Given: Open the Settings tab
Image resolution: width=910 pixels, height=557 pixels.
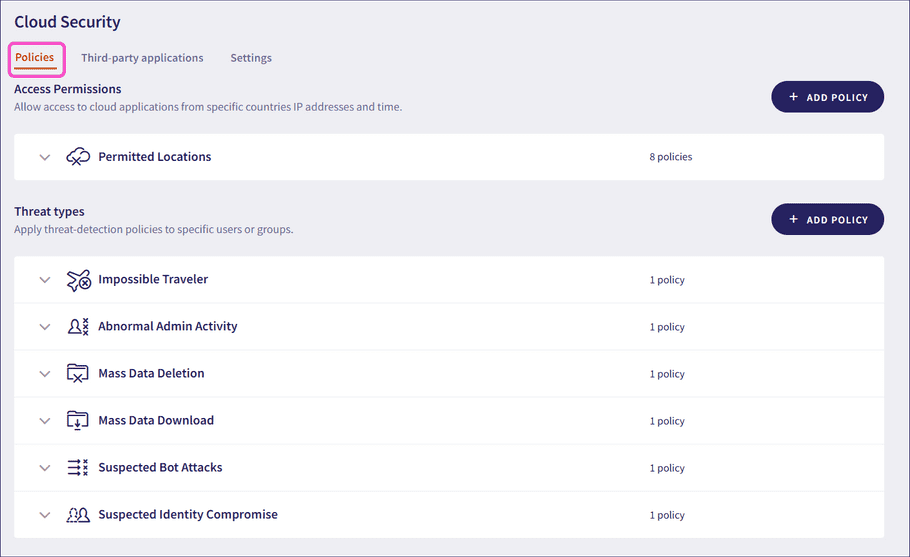Looking at the screenshot, I should coord(251,58).
